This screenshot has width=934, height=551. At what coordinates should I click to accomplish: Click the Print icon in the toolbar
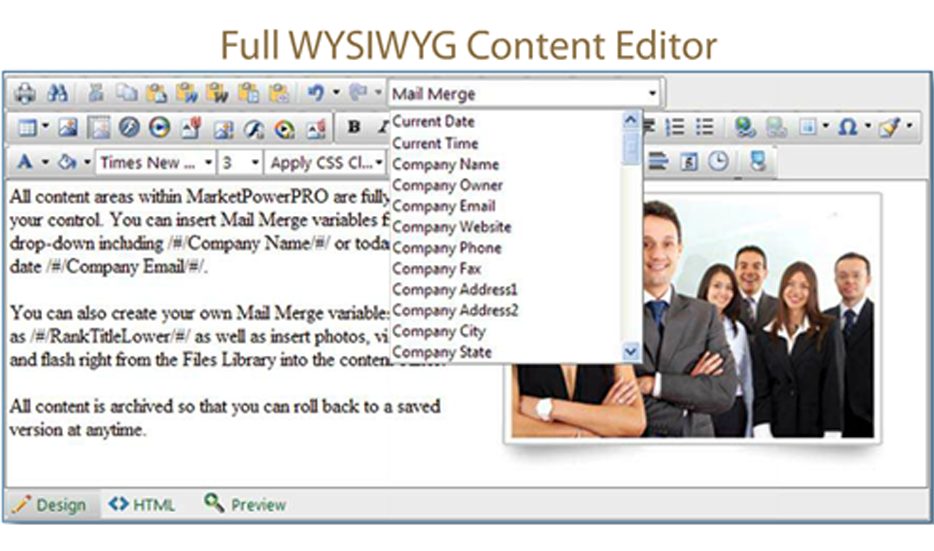[x=25, y=93]
